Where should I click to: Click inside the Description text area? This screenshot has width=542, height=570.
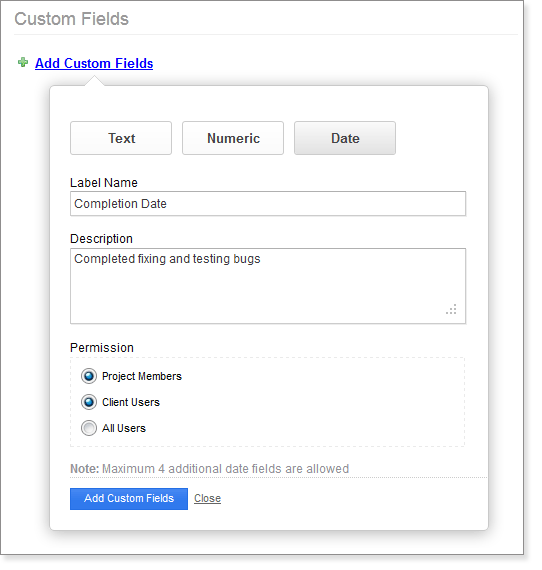[x=268, y=286]
